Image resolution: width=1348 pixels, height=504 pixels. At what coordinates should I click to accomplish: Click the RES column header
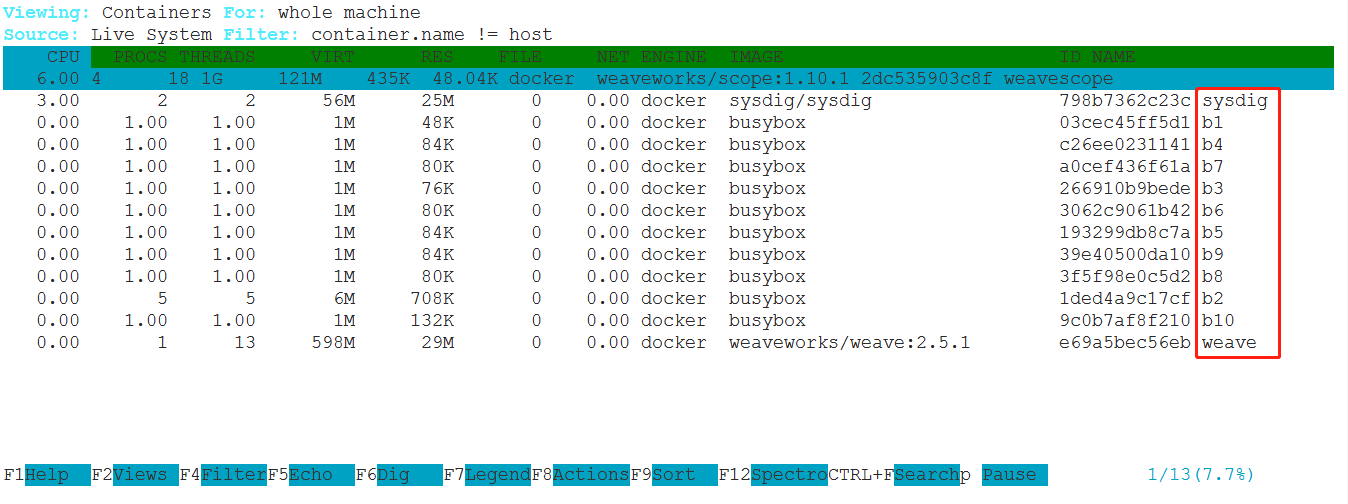tap(437, 57)
